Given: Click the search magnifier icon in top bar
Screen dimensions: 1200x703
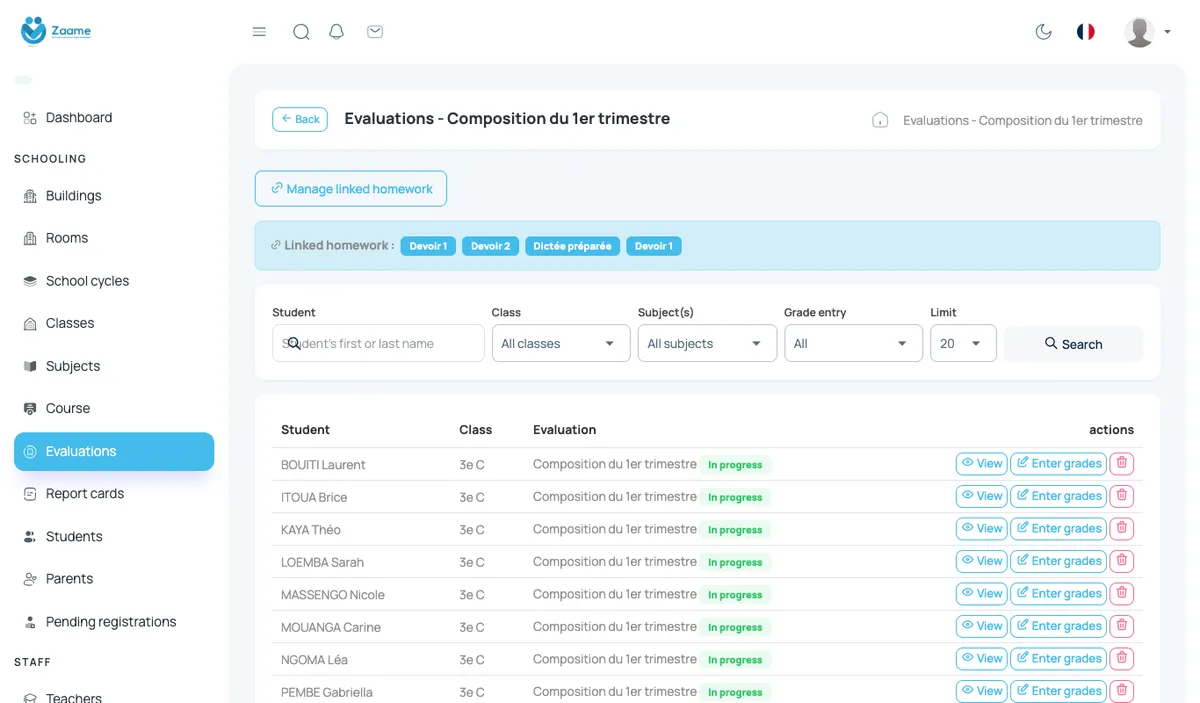Looking at the screenshot, I should [301, 32].
